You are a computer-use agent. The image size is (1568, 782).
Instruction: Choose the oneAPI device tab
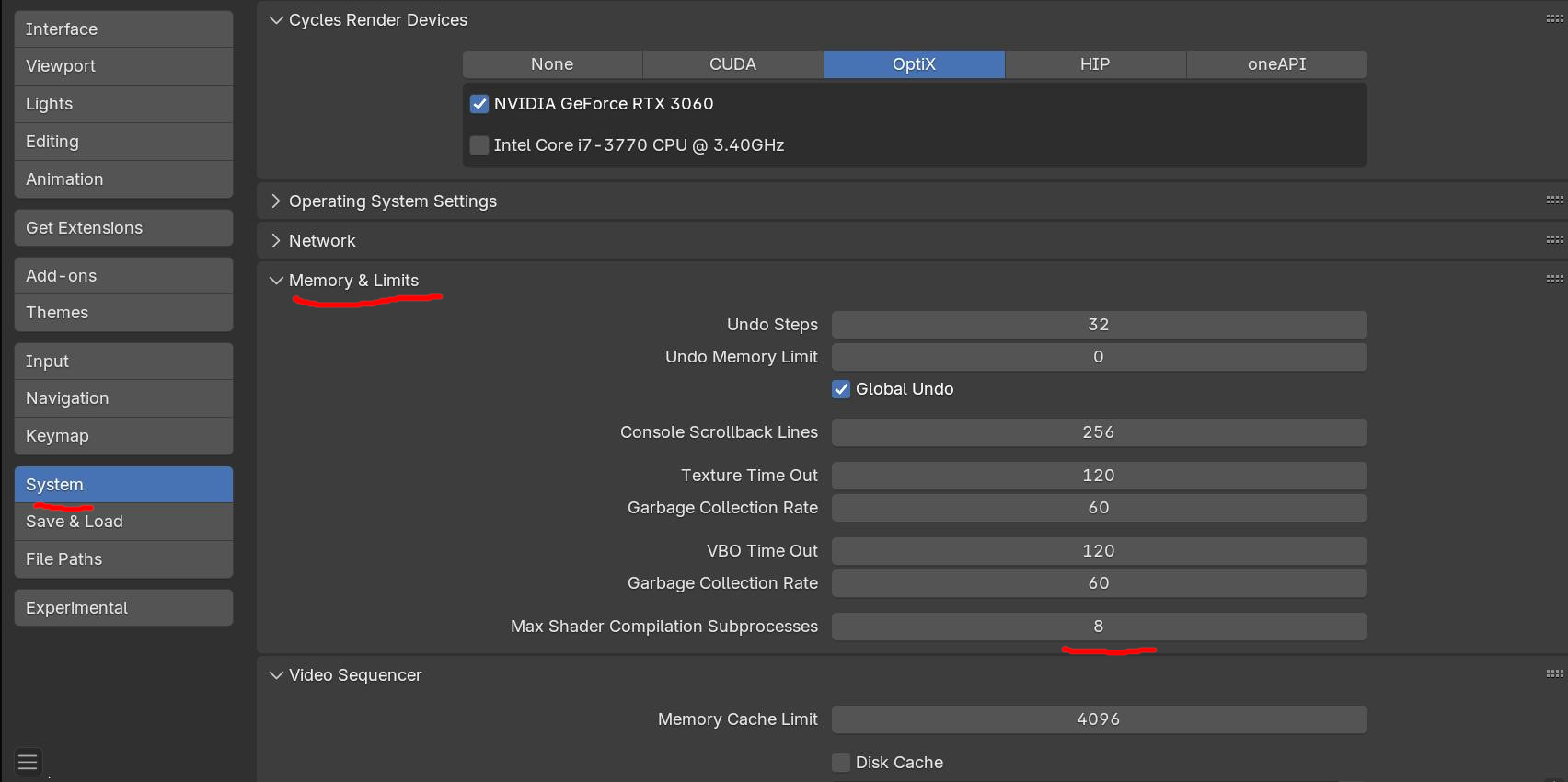1276,64
